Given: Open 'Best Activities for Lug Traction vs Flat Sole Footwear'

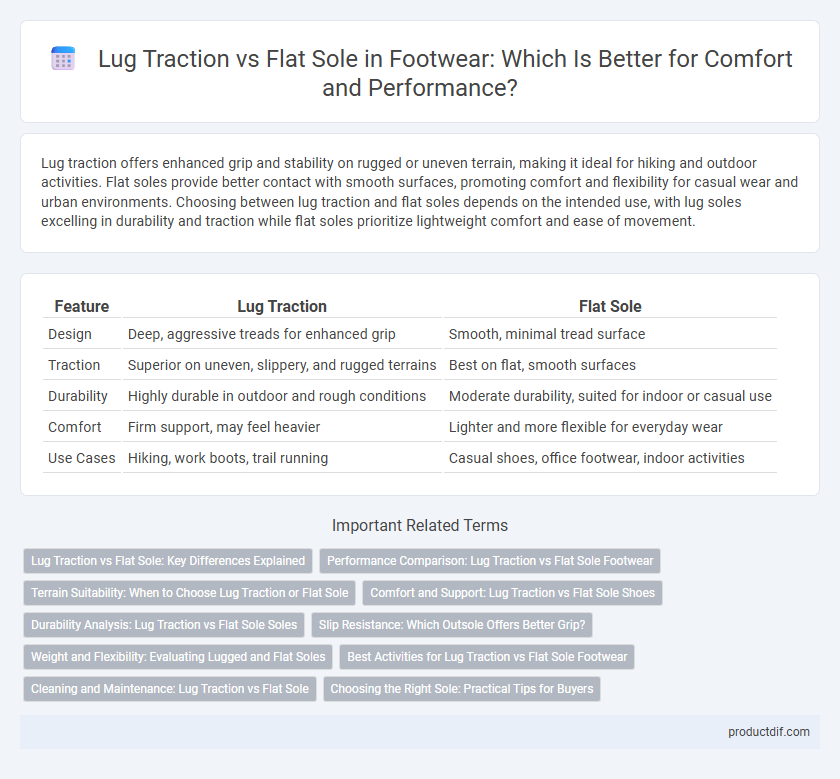Looking at the screenshot, I should click(x=487, y=657).
